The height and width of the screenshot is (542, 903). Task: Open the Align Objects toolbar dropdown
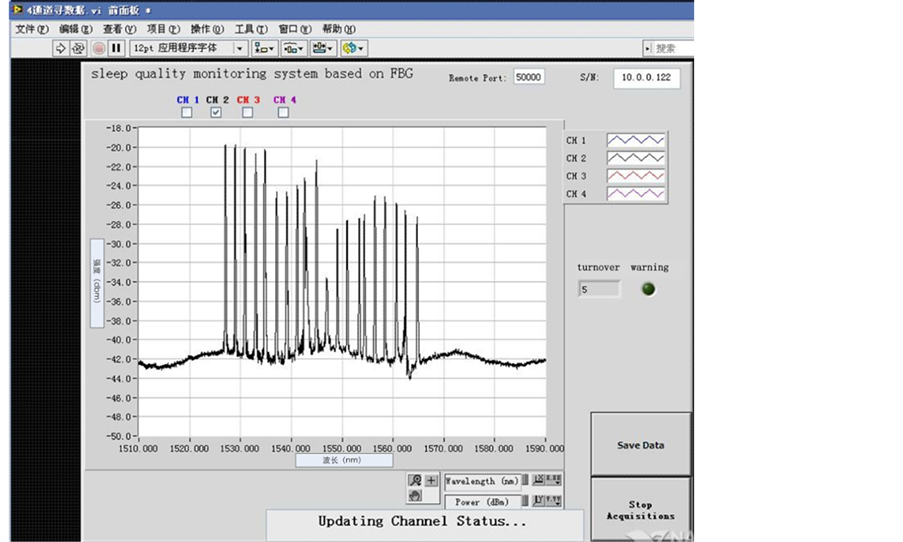point(264,48)
